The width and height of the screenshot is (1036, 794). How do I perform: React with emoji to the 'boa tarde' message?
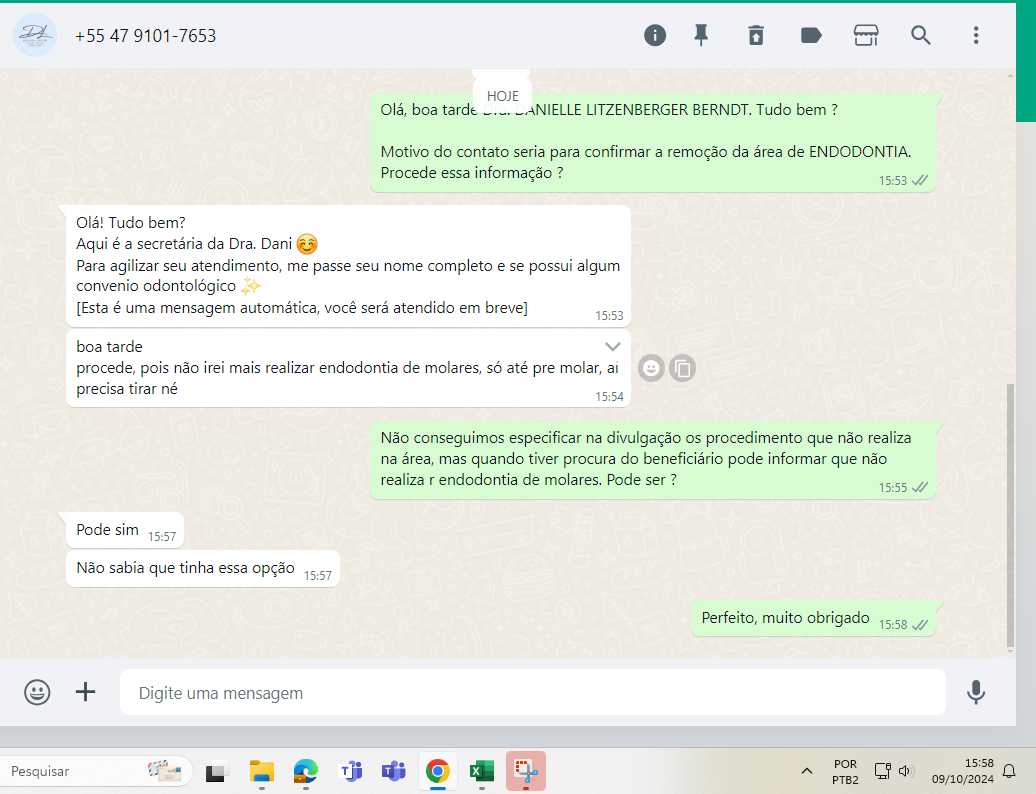click(x=651, y=368)
